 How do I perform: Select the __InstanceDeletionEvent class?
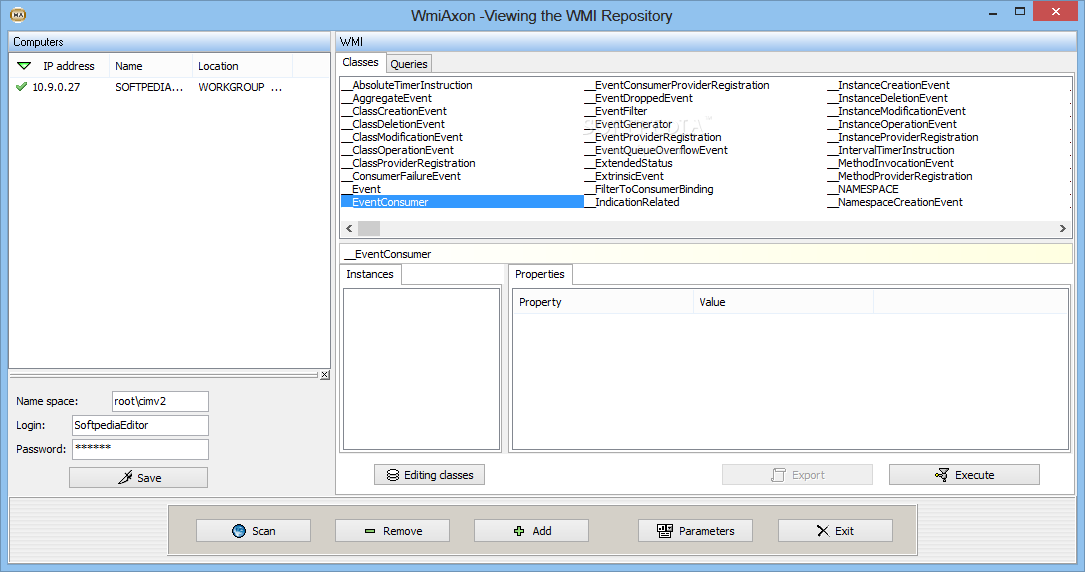pos(888,98)
